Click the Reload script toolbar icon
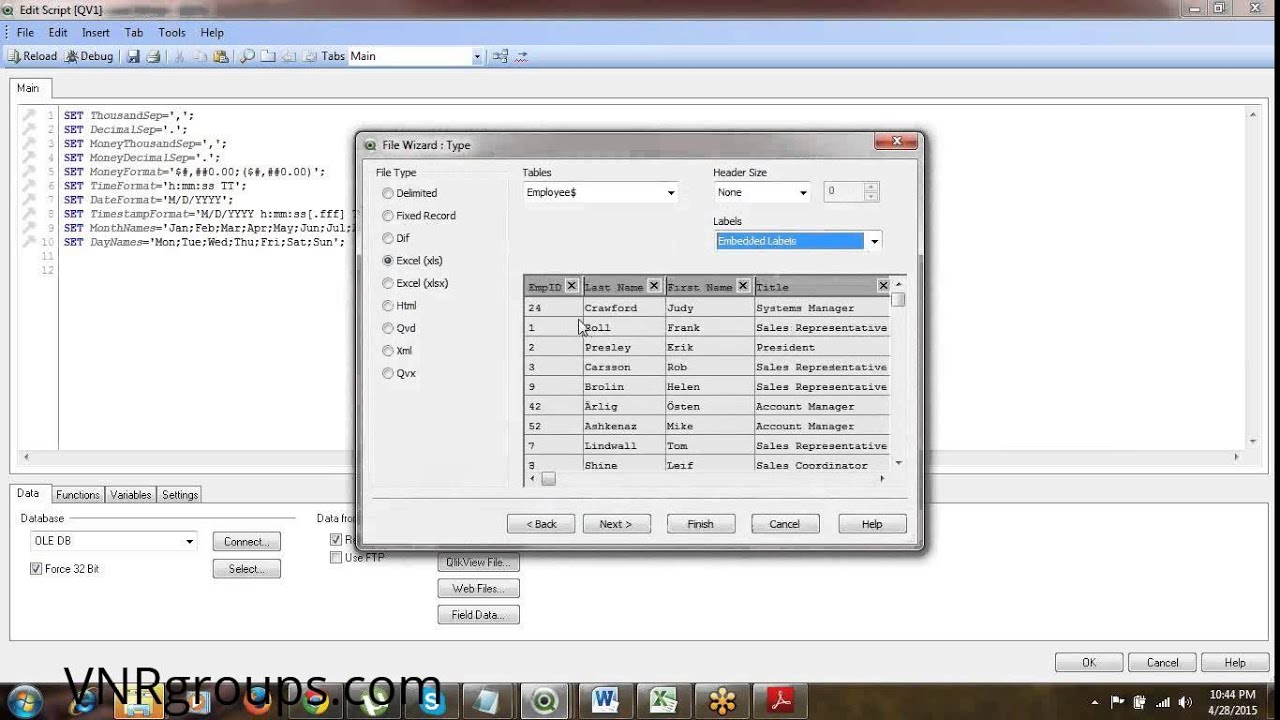This screenshot has width=1280, height=720. (x=33, y=56)
